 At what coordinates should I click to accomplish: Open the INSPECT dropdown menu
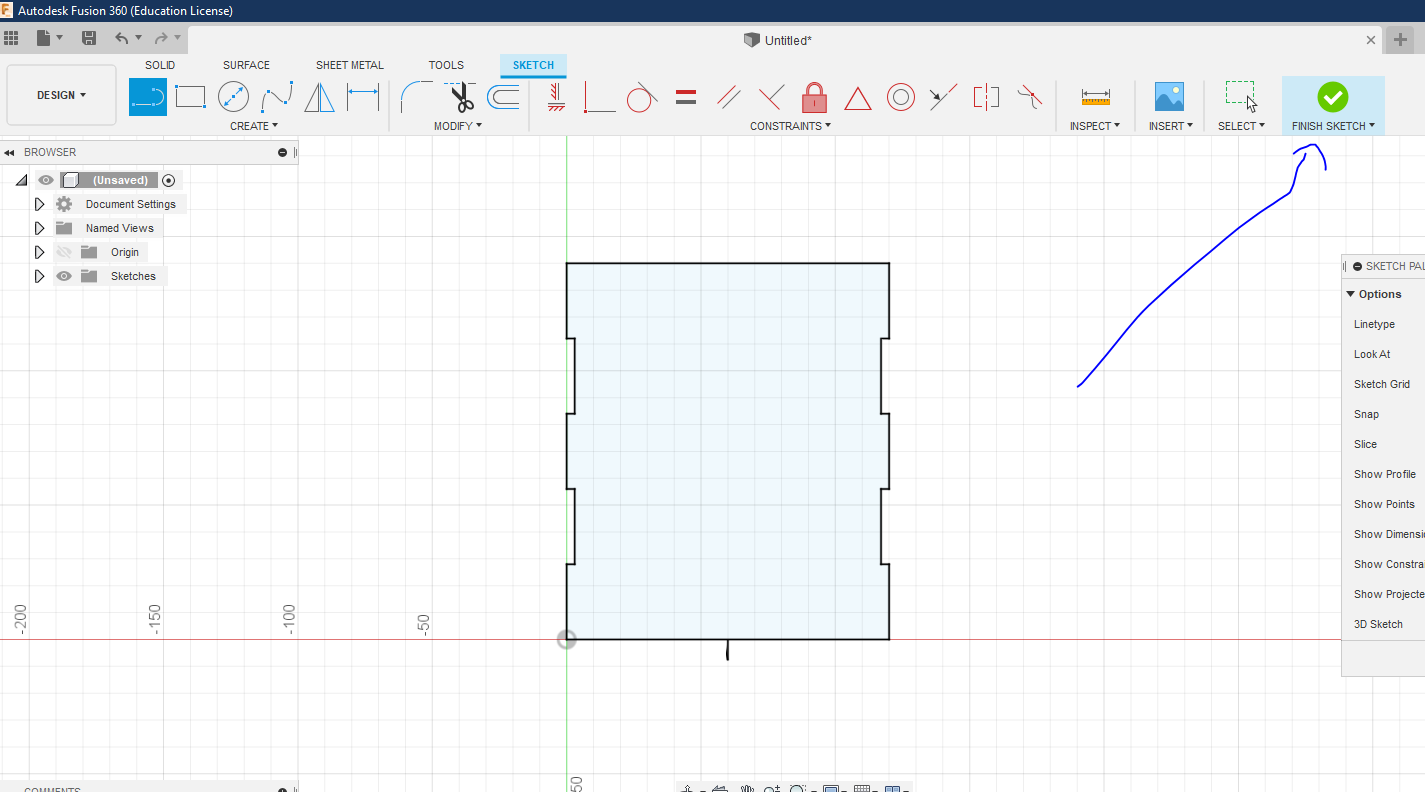click(x=1095, y=126)
